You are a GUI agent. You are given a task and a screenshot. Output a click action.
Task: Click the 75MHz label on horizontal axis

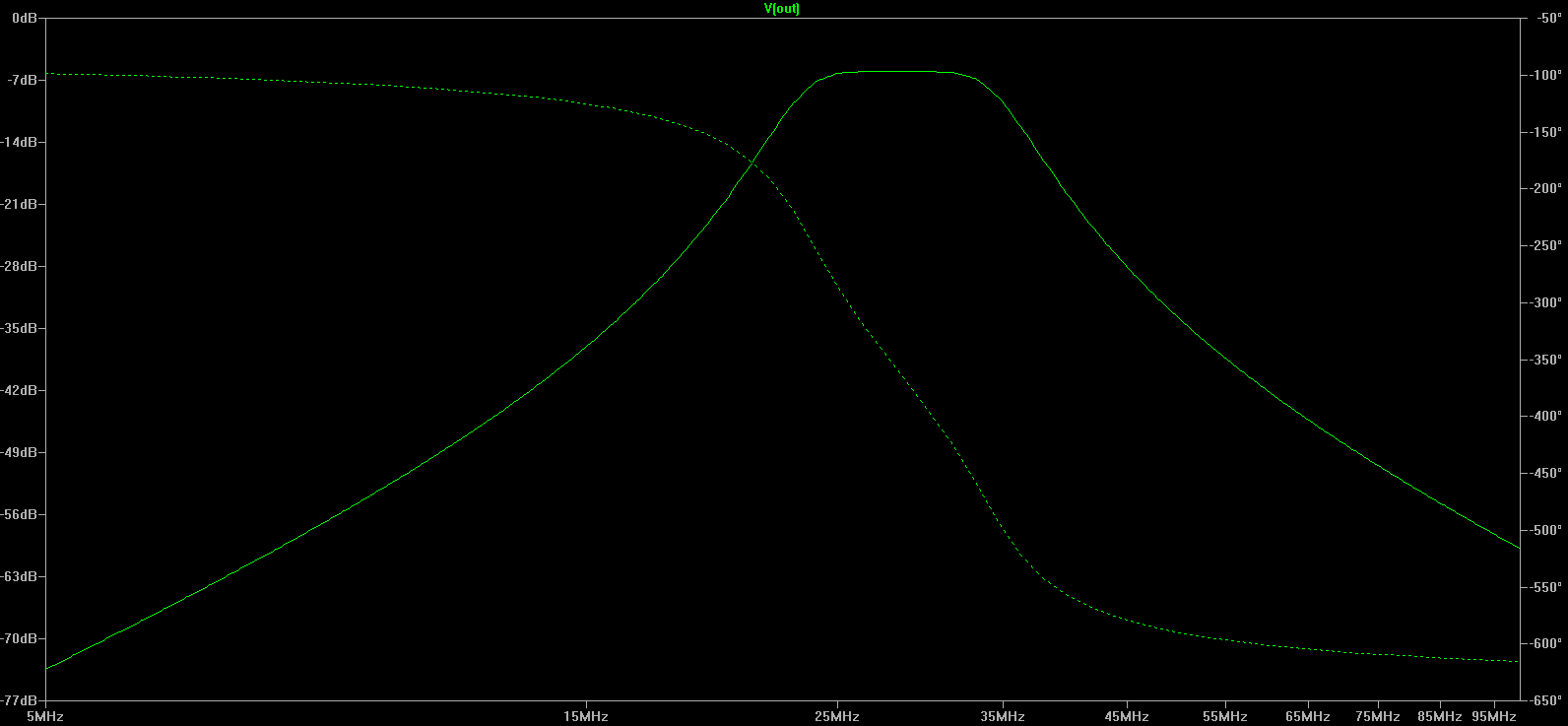1377,716
